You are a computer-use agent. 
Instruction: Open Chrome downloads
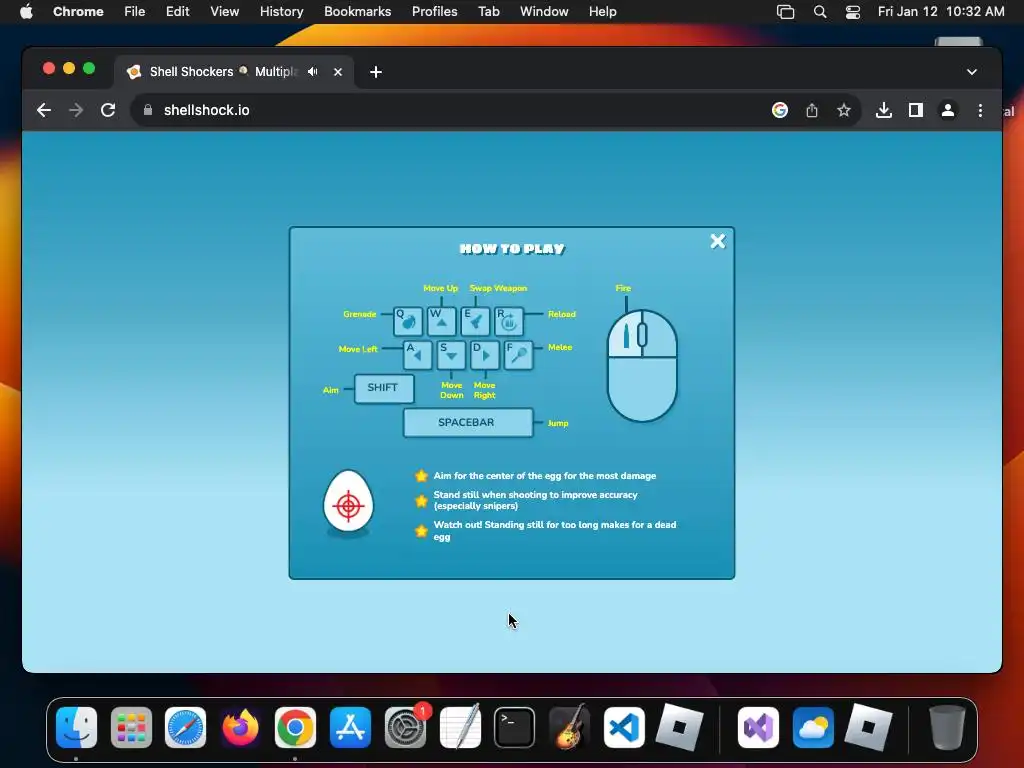pyautogui.click(x=884, y=110)
